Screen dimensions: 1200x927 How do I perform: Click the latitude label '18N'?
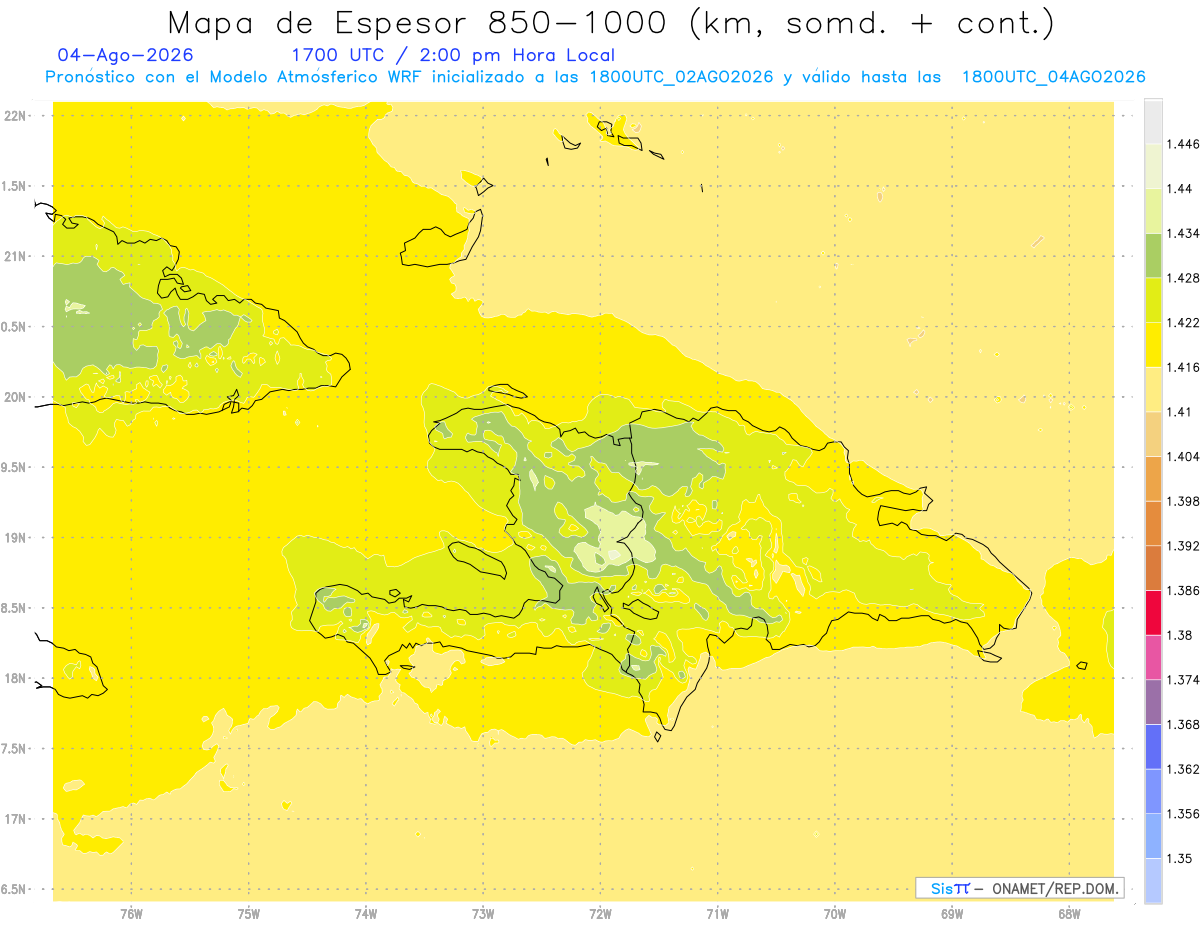click(14, 678)
